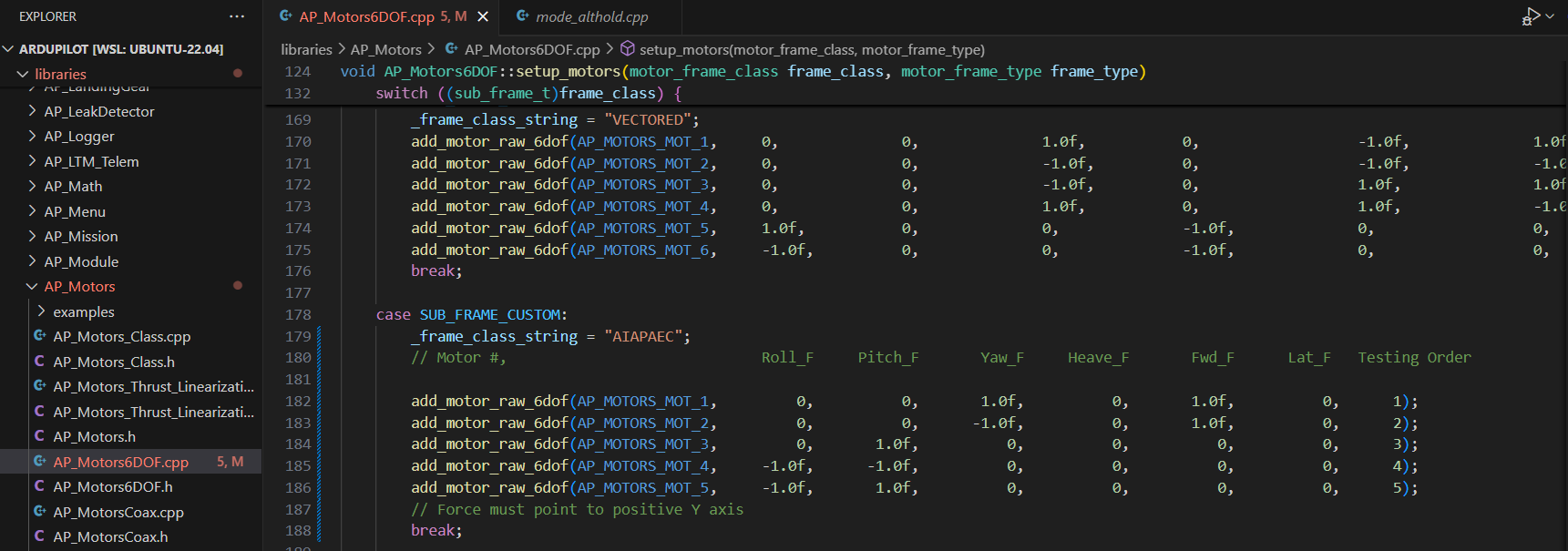Click the modified dot beside libraries folder
Screen dimensions: 1568x551
click(x=238, y=73)
